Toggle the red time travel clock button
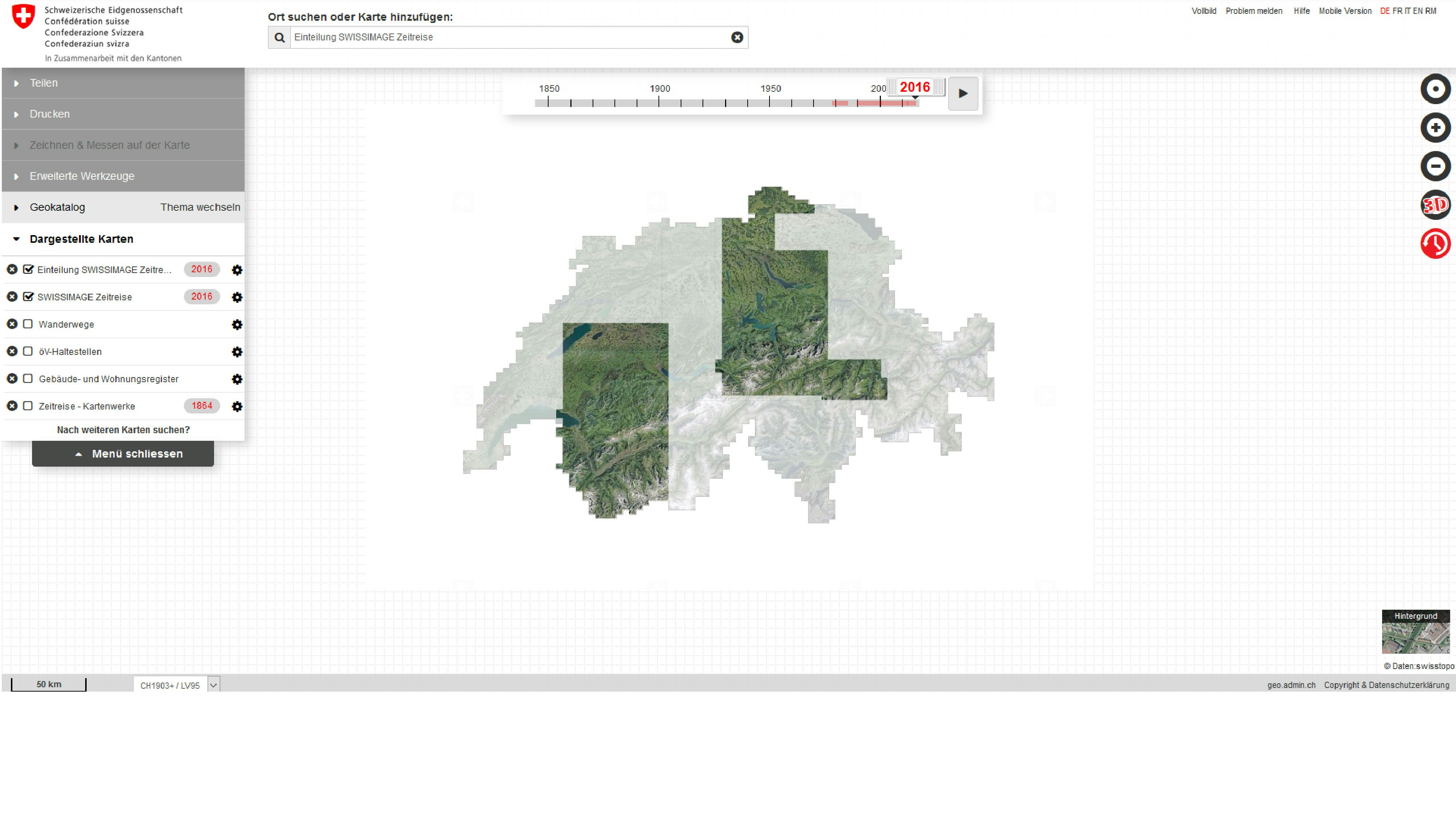The width and height of the screenshot is (1456, 819). 1435,244
